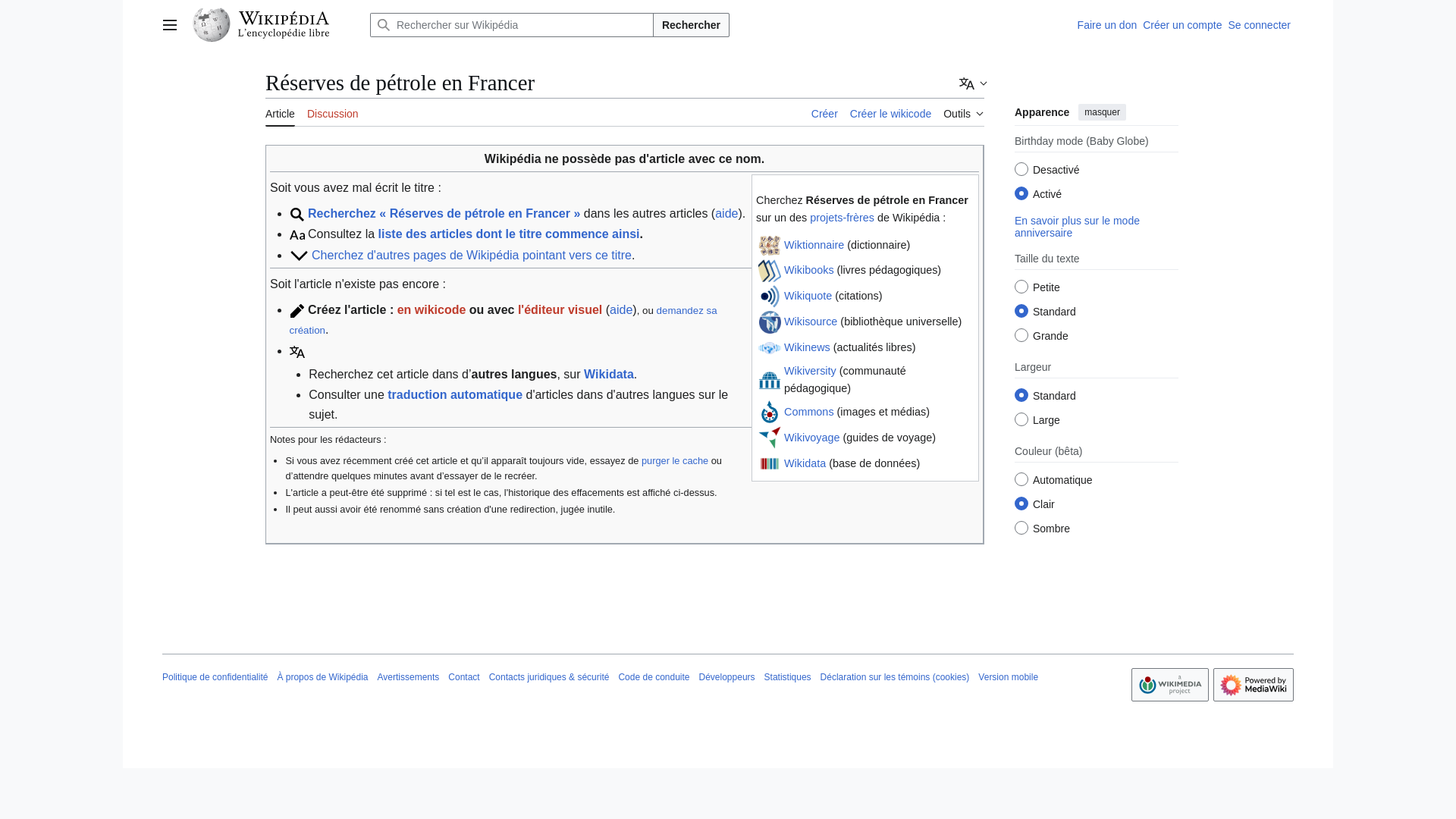Expand the Outils dropdown menu

pos(963,114)
